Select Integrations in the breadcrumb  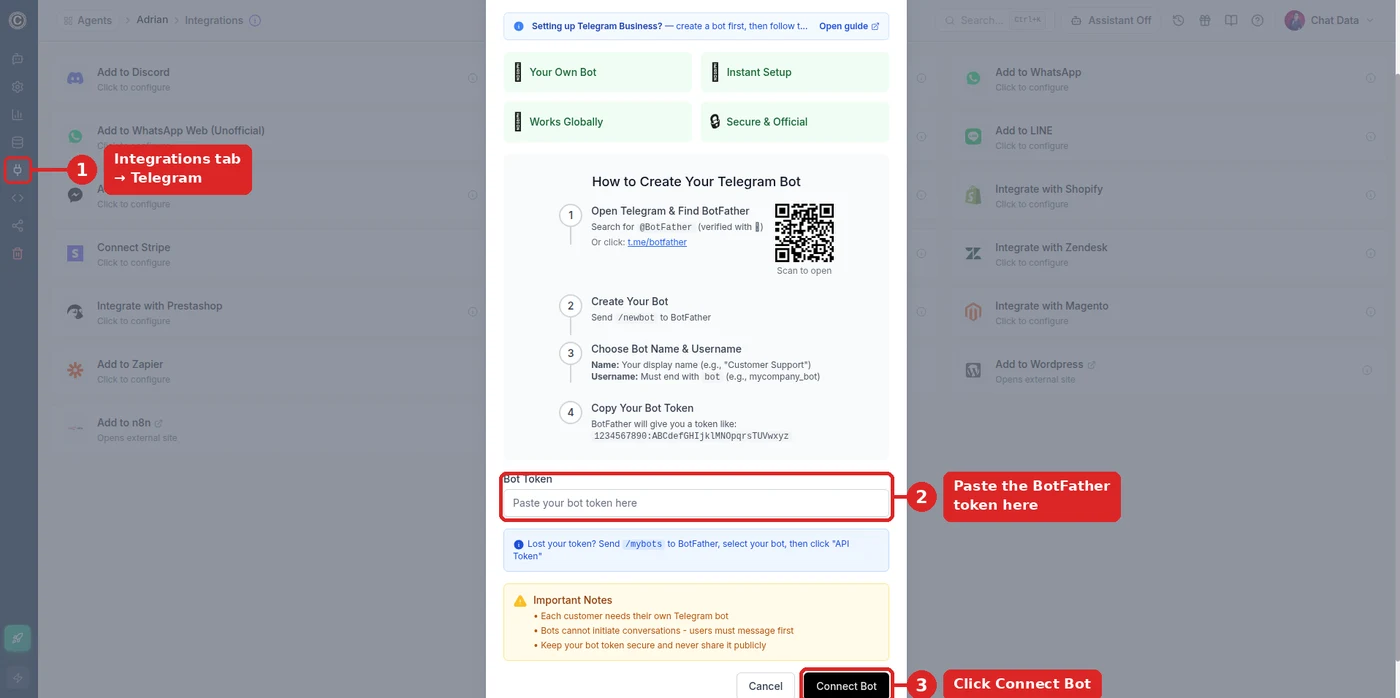(x=214, y=20)
